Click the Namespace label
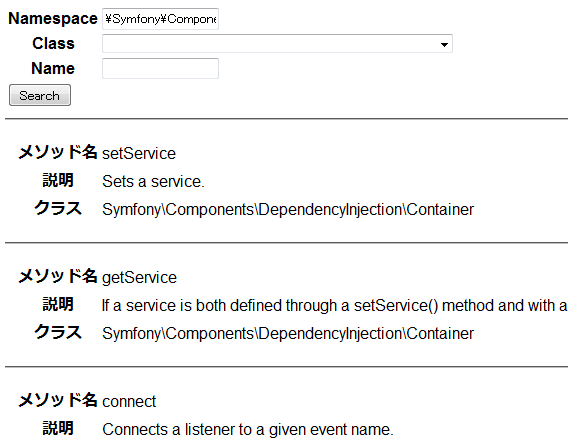The height and width of the screenshot is (445, 568). tap(53, 18)
